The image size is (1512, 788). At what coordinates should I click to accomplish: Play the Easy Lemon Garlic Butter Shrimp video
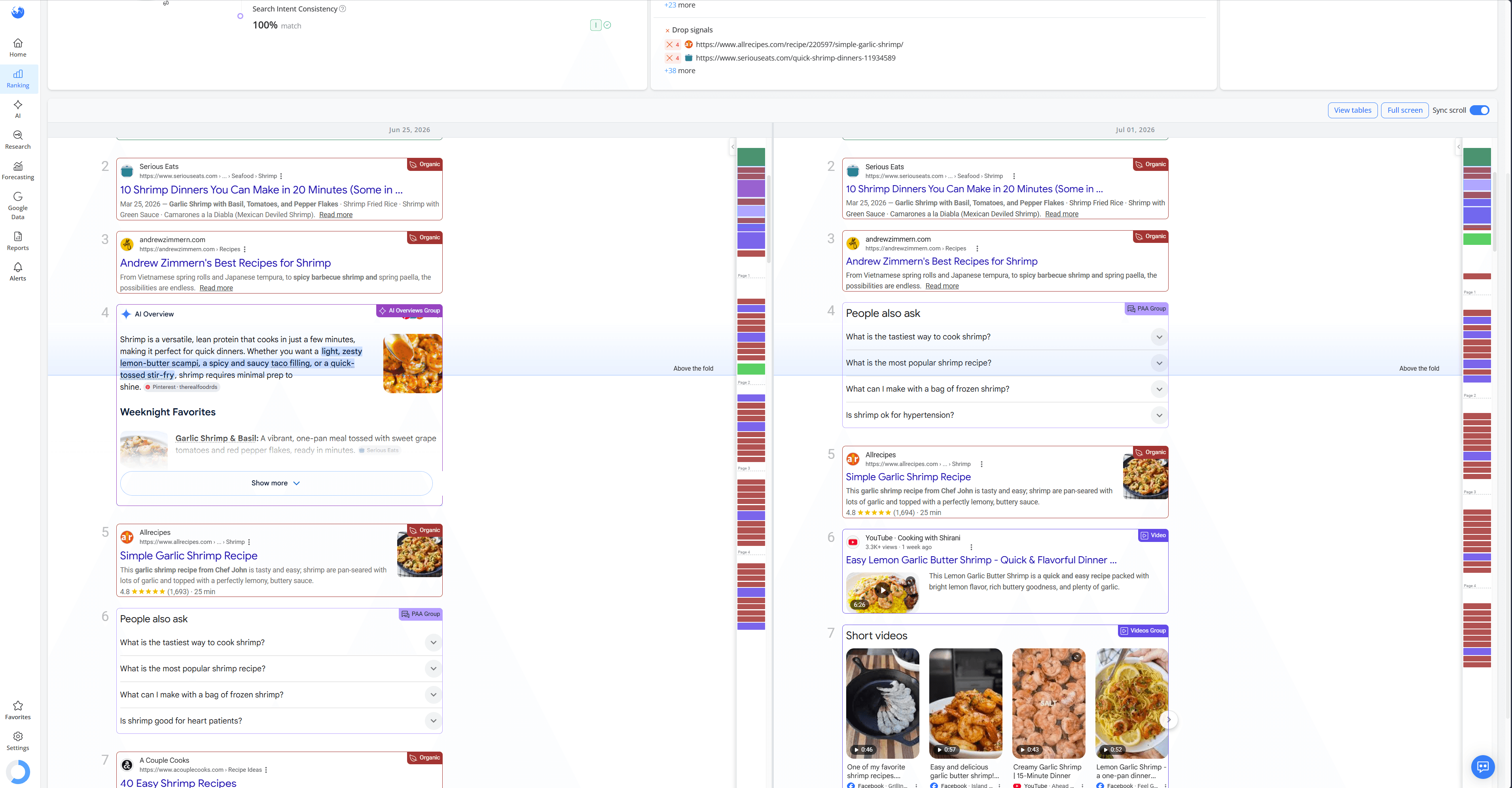pyautogui.click(x=882, y=590)
